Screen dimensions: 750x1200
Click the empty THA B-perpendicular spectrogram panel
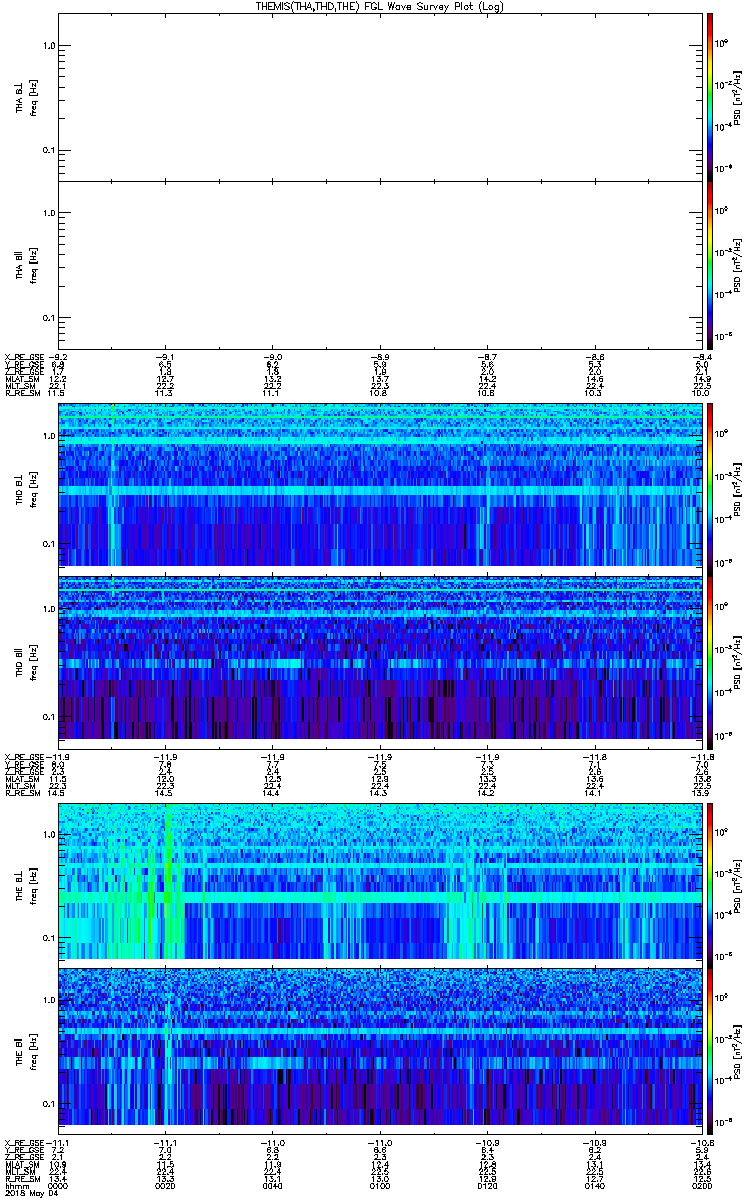(379, 97)
